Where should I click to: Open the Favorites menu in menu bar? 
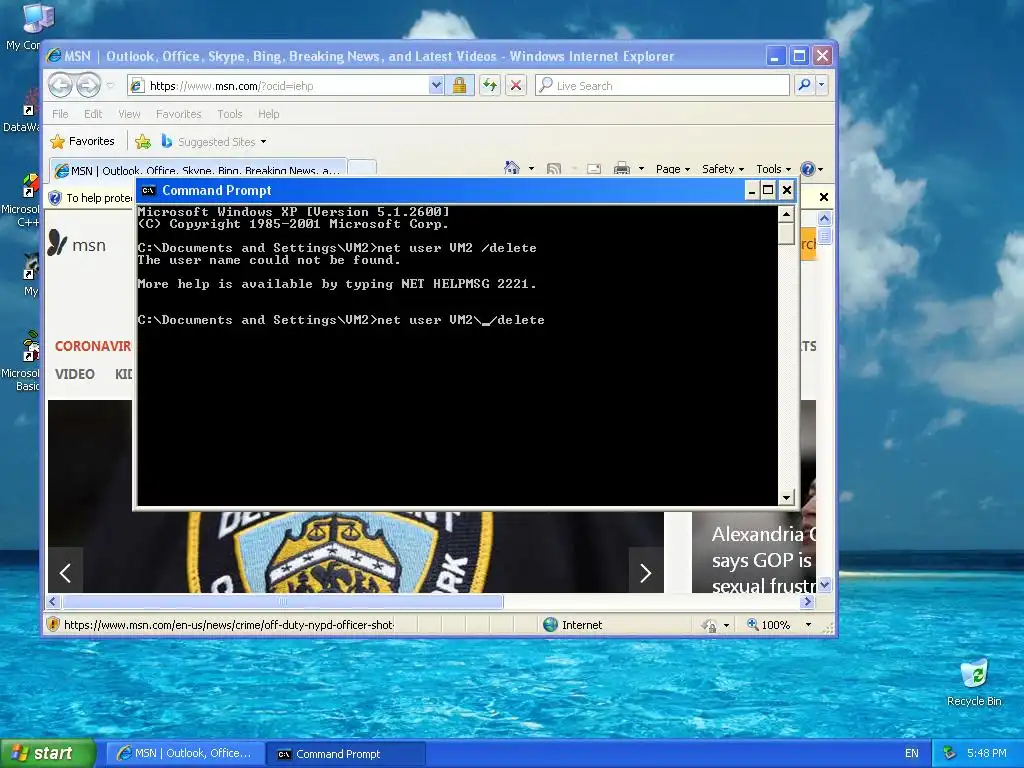click(178, 114)
